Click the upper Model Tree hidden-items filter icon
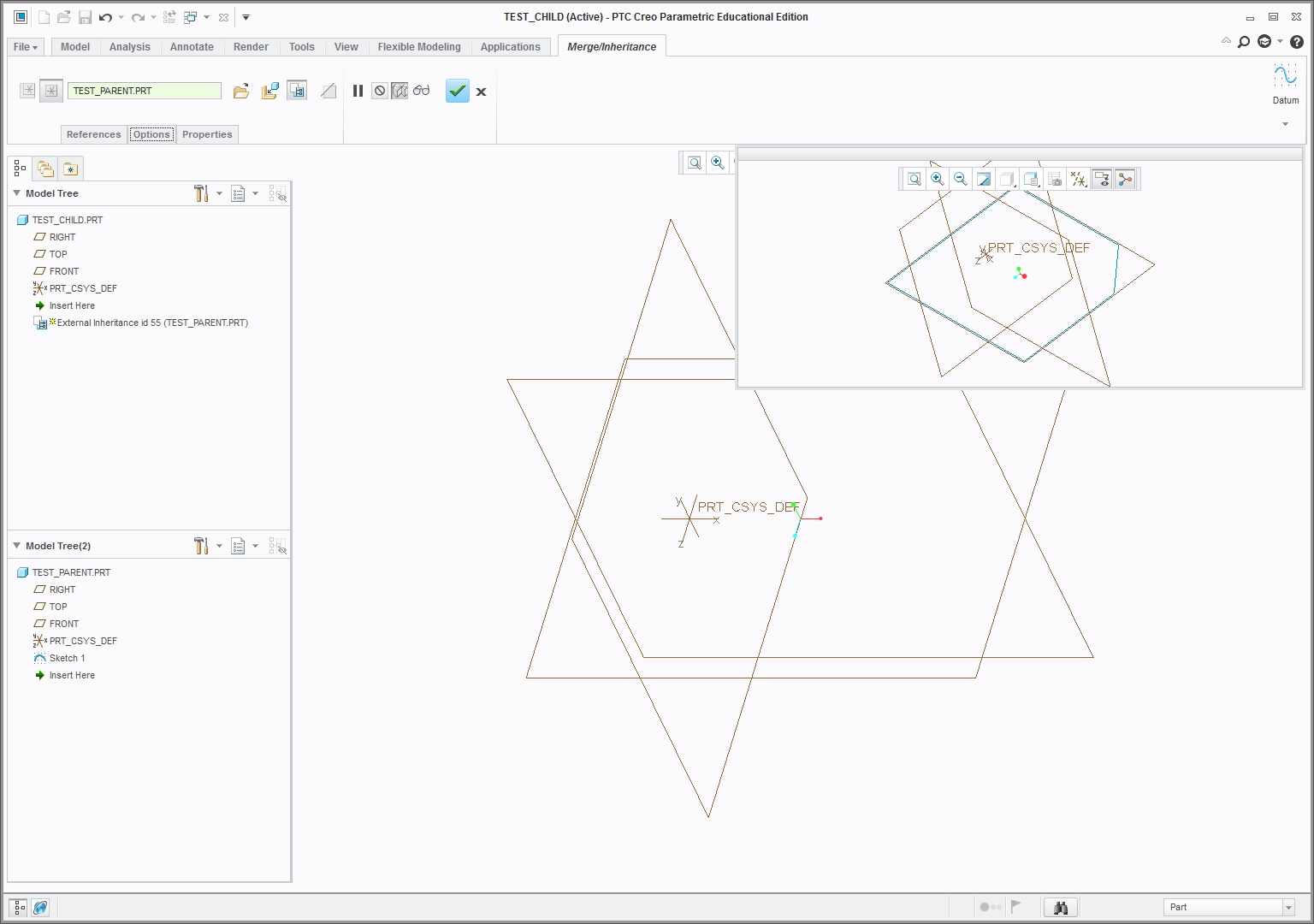Viewport: 1314px width, 924px height. [277, 193]
